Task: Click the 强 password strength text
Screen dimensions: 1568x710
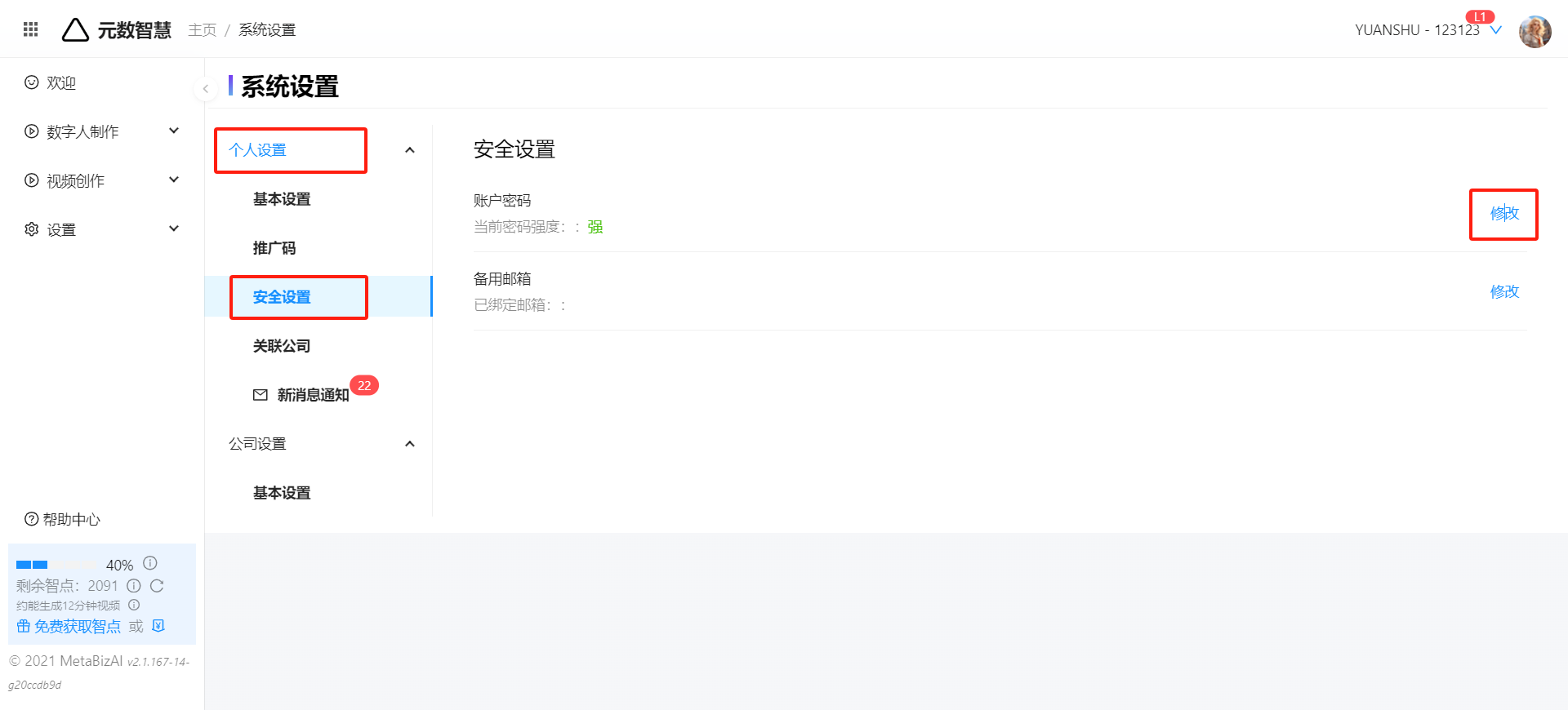Action: click(x=595, y=227)
